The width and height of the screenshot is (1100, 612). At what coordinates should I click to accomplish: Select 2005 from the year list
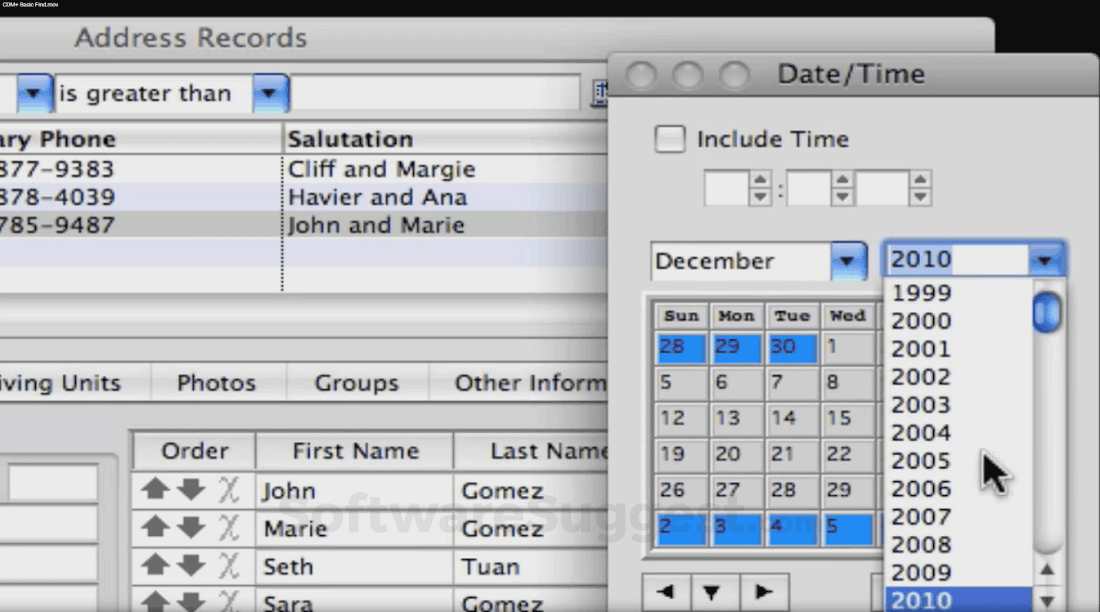[920, 460]
